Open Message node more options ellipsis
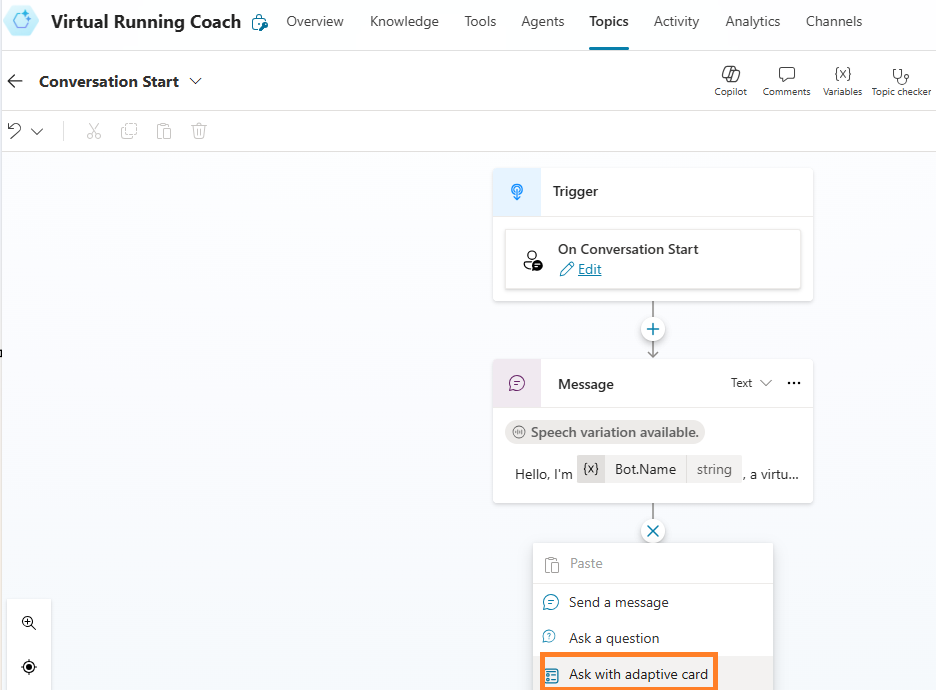The height and width of the screenshot is (690, 936). point(794,383)
